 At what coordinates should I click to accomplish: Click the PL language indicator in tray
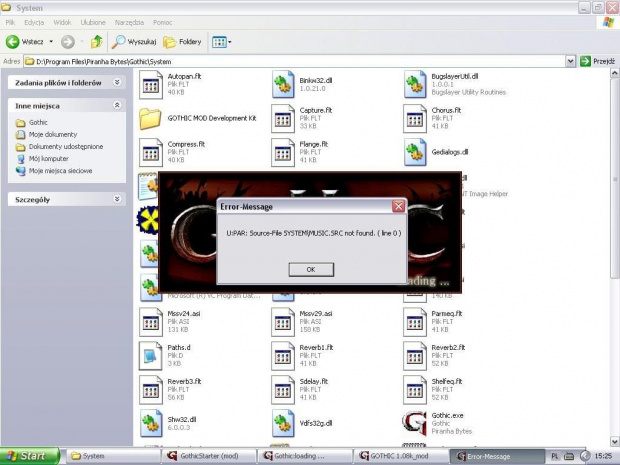[555, 456]
